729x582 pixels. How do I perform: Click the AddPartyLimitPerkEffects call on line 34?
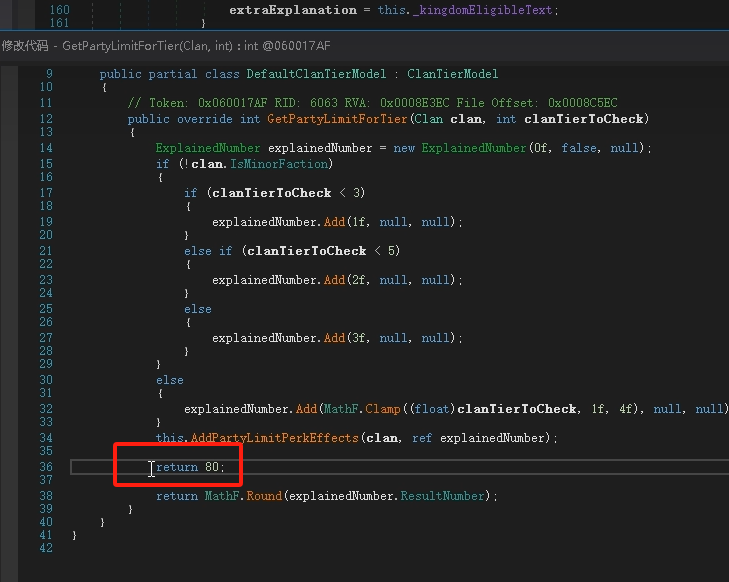pos(274,438)
